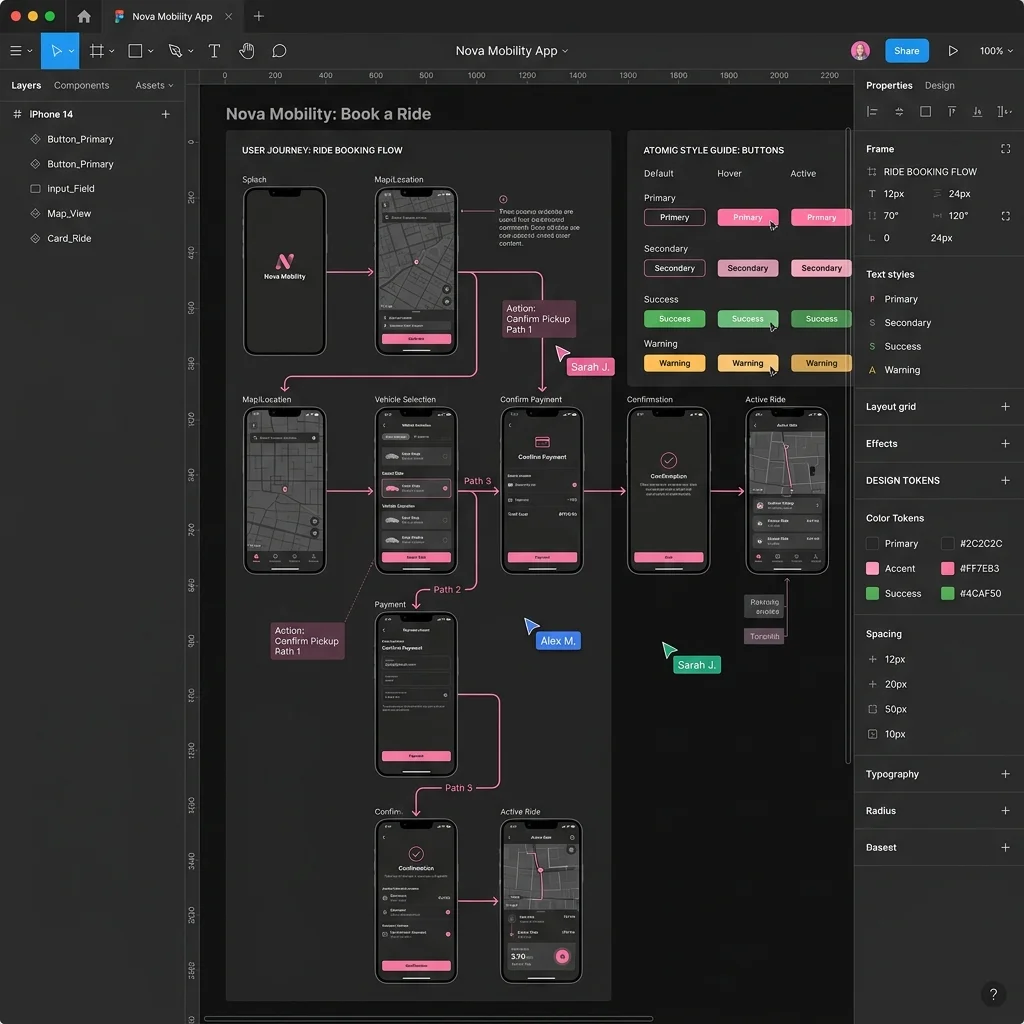This screenshot has height=1024, width=1024.
Task: Select the Pen tool
Action: point(175,50)
